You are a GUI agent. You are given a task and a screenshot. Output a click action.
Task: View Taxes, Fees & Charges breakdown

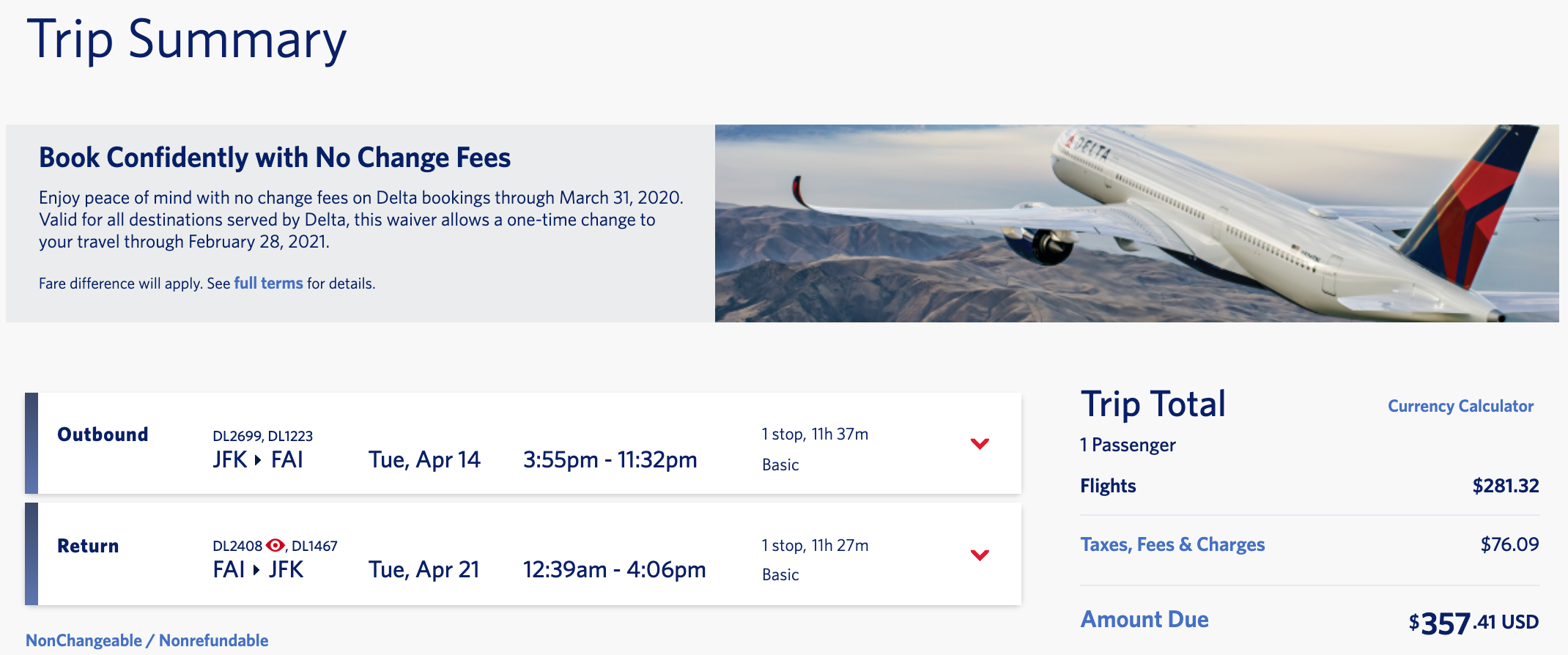pyautogui.click(x=1172, y=544)
